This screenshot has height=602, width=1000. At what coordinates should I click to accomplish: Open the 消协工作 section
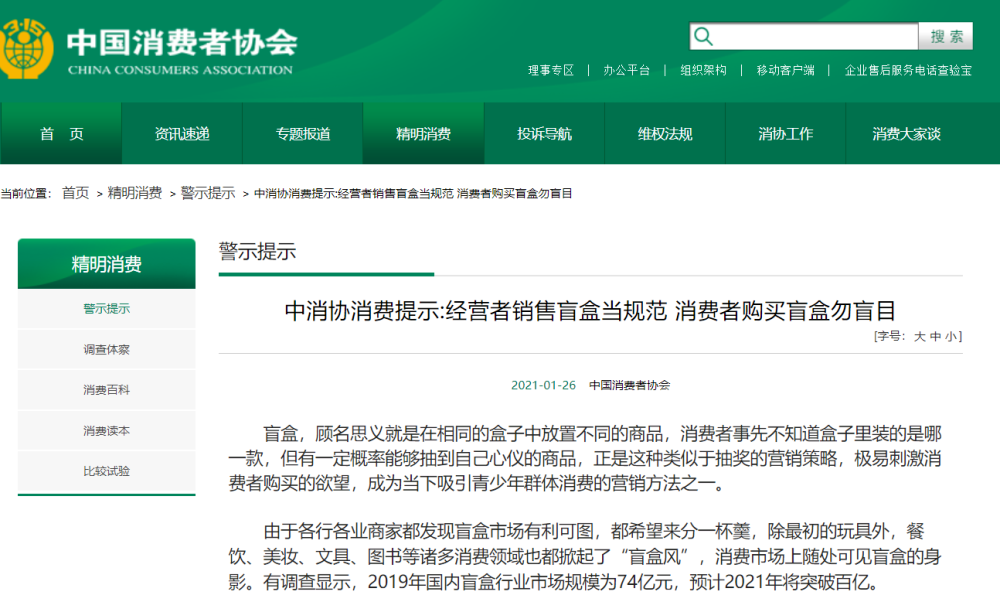pos(785,133)
